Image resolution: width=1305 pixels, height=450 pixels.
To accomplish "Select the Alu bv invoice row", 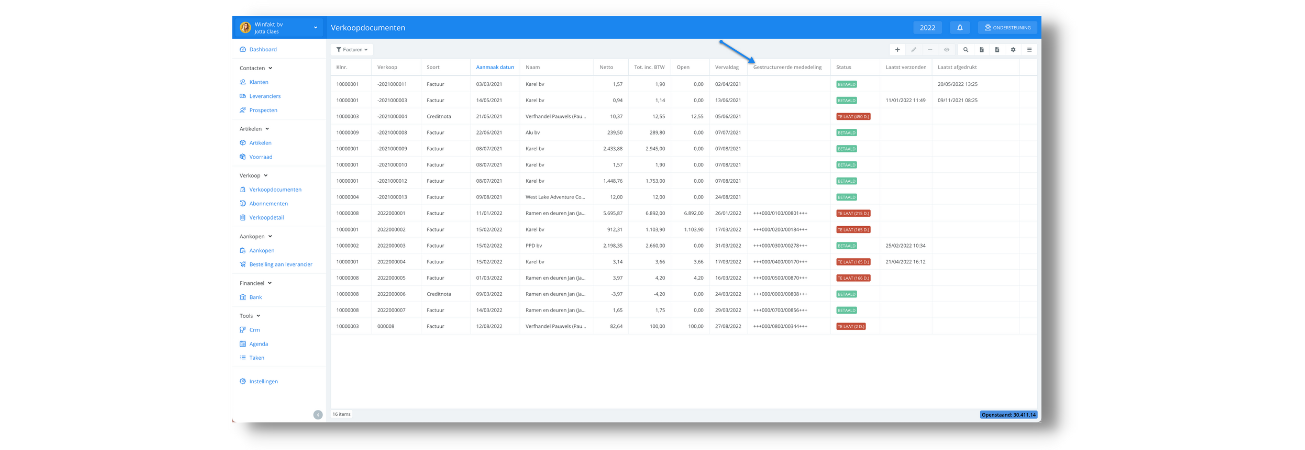I will click(685, 132).
